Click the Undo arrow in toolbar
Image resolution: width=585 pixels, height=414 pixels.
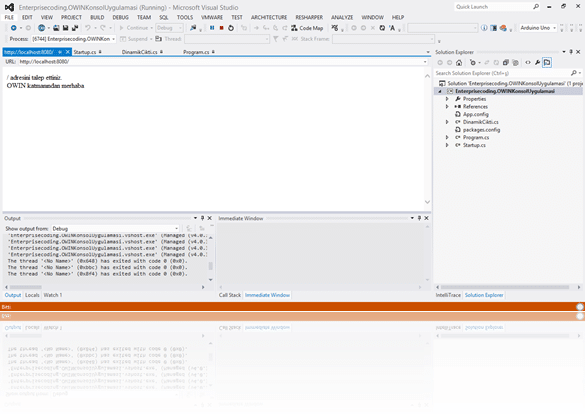point(88,28)
